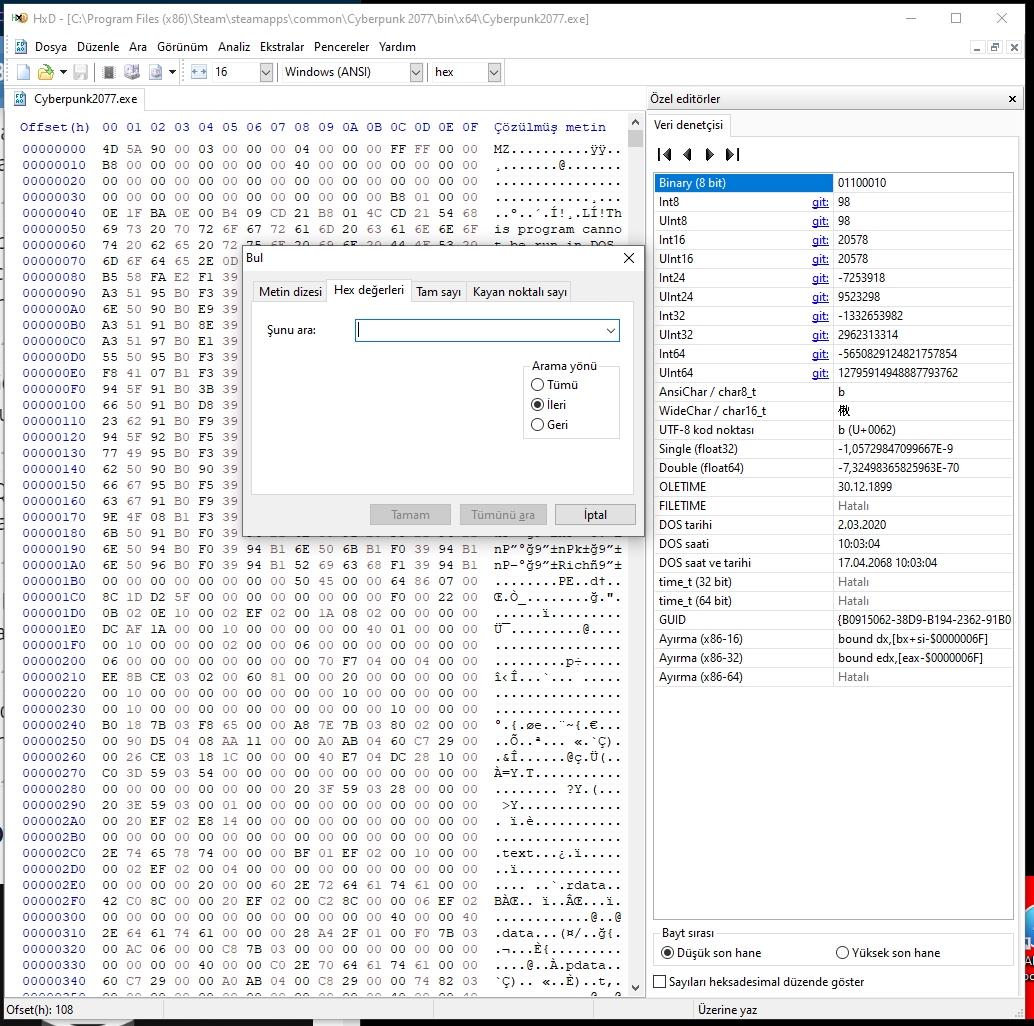Click the Üzerine yaz status bar entry
This screenshot has height=1026, width=1034.
[727, 1010]
